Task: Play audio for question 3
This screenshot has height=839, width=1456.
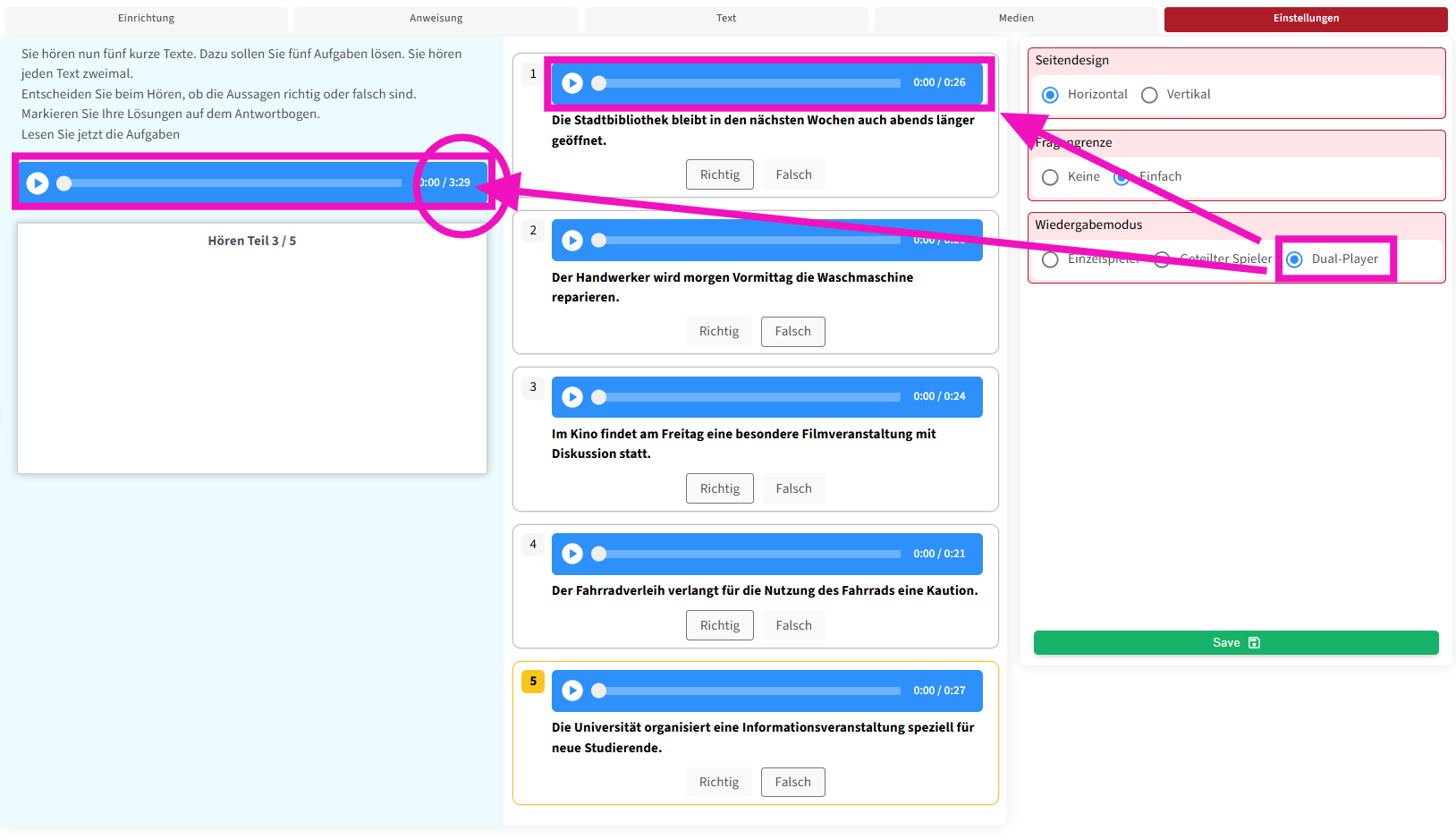Action: pos(572,397)
